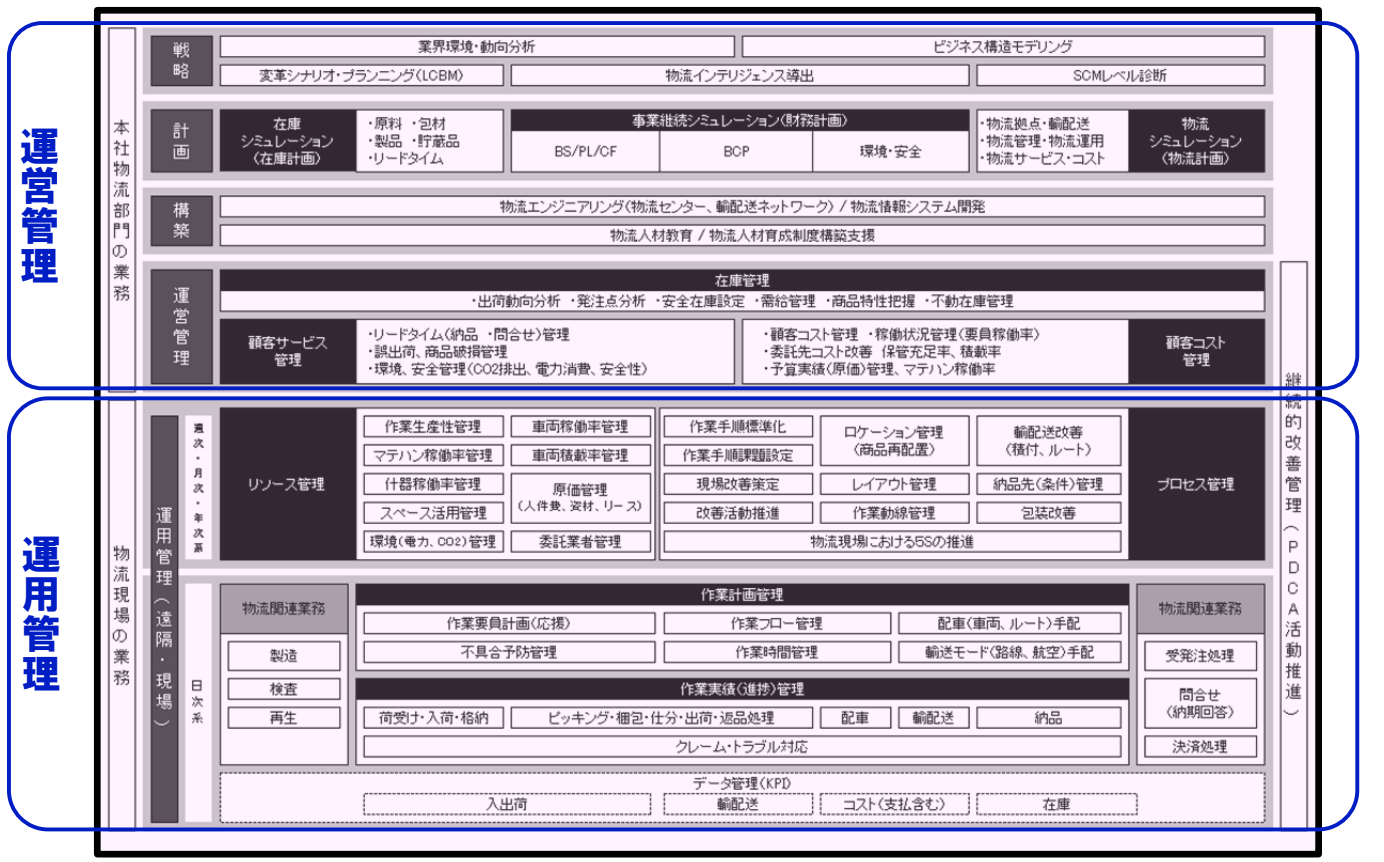Select 輸送モード(路線、航空)手配 box

coord(1009,652)
